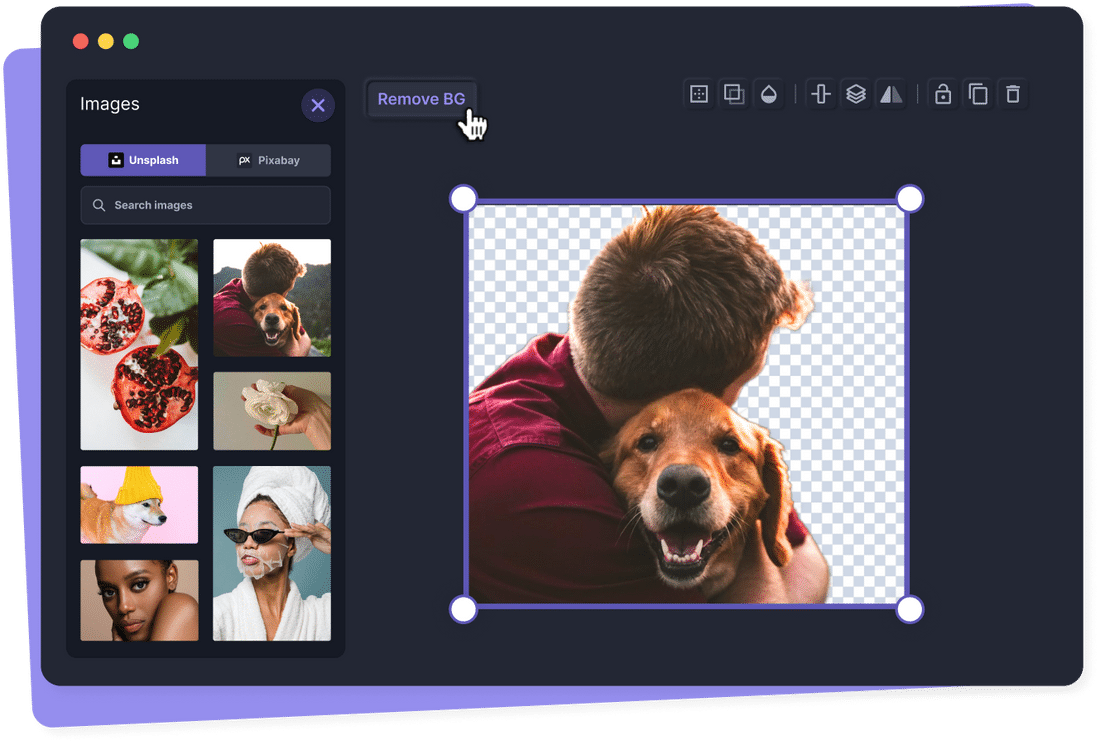The image size is (1100, 745).
Task: Close the Images panel
Action: (x=318, y=105)
